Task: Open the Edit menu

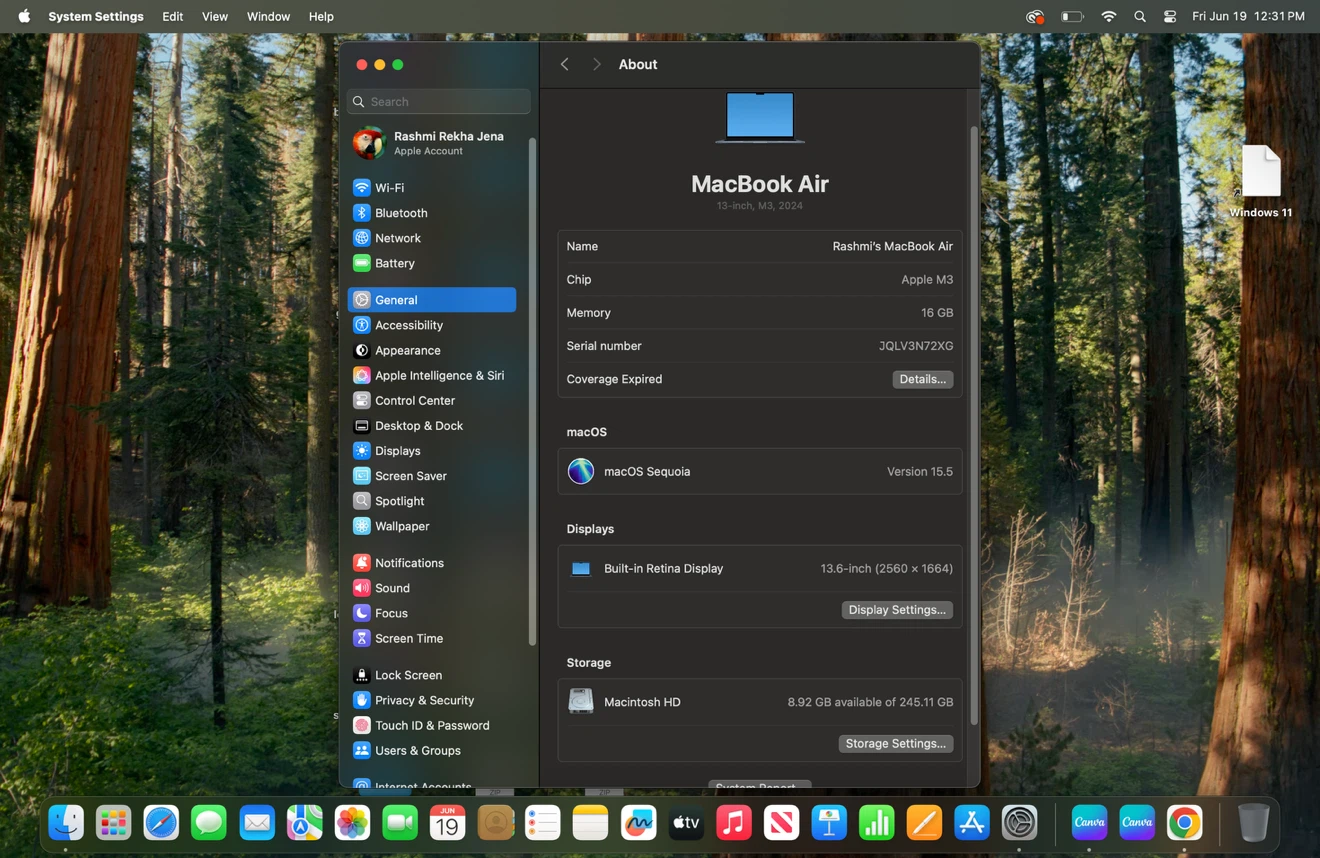Action: [173, 16]
